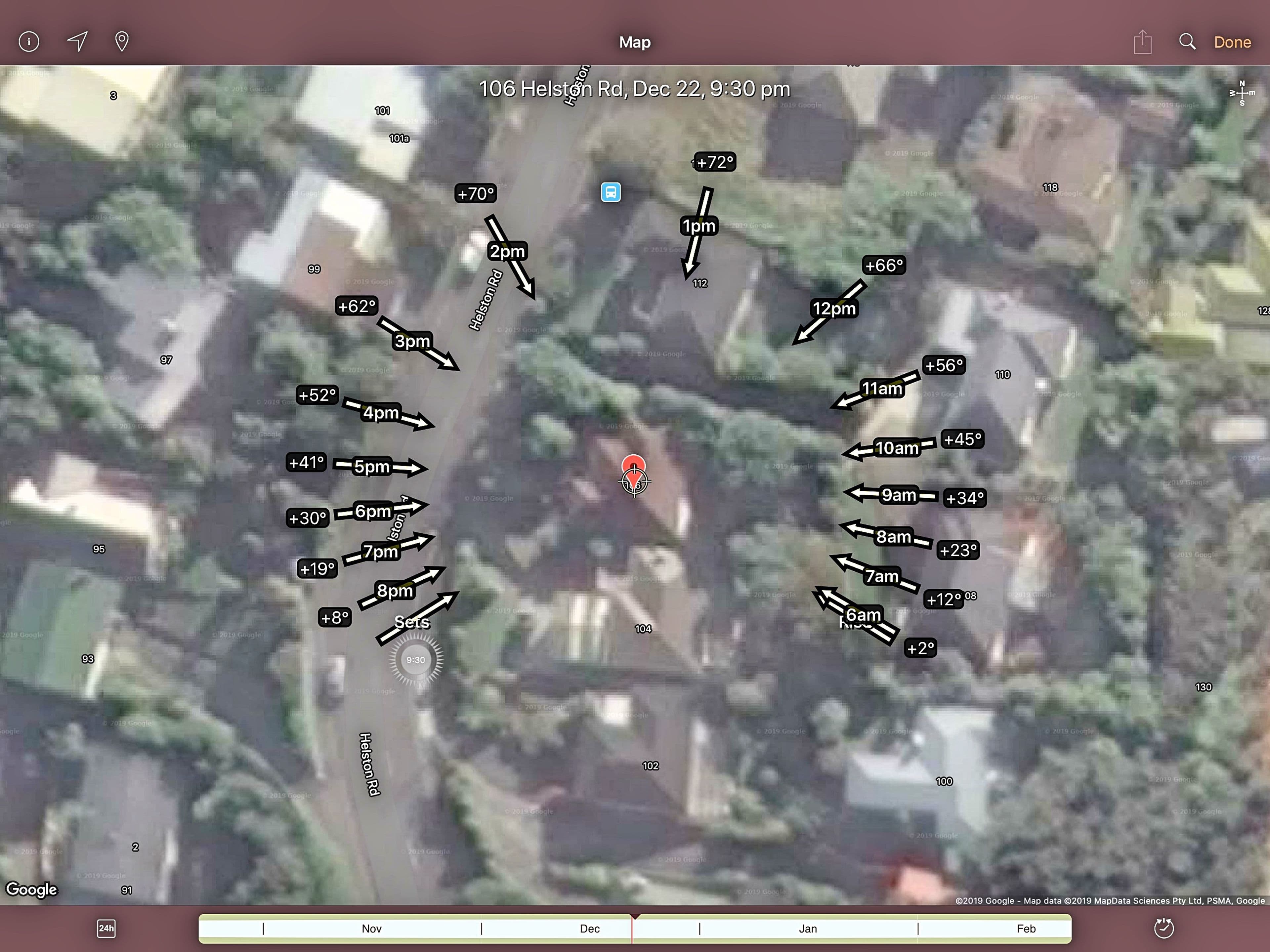Tap the 5pm sun arrow label
Viewport: 1270px width, 952px height.
pos(371,466)
